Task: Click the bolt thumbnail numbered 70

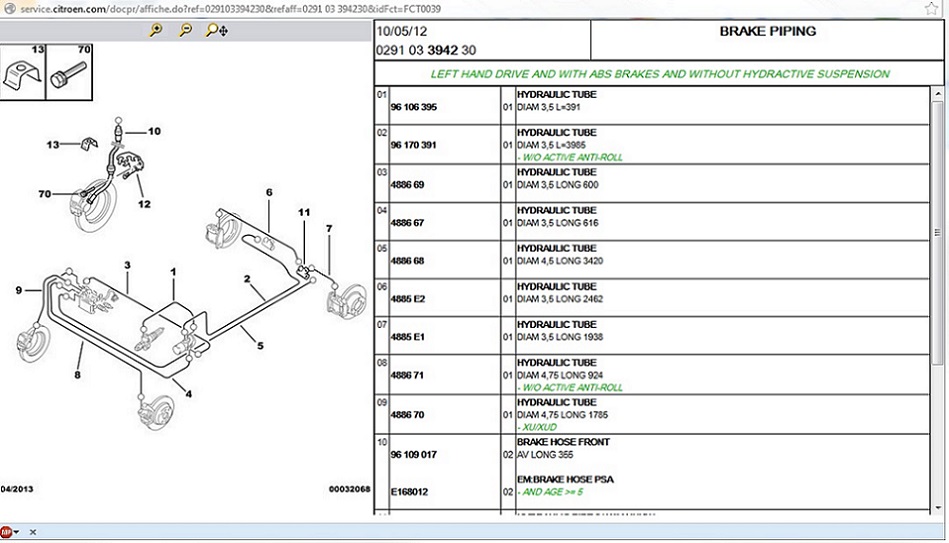Action: pyautogui.click(x=71, y=74)
